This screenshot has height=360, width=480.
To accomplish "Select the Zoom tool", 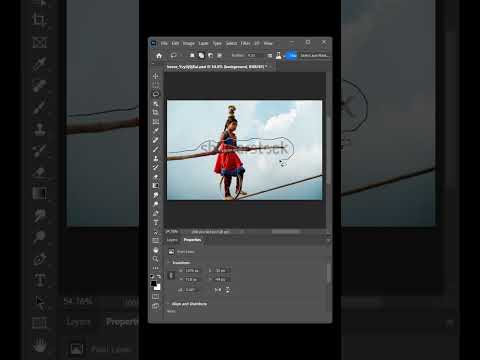I will click(x=156, y=259).
